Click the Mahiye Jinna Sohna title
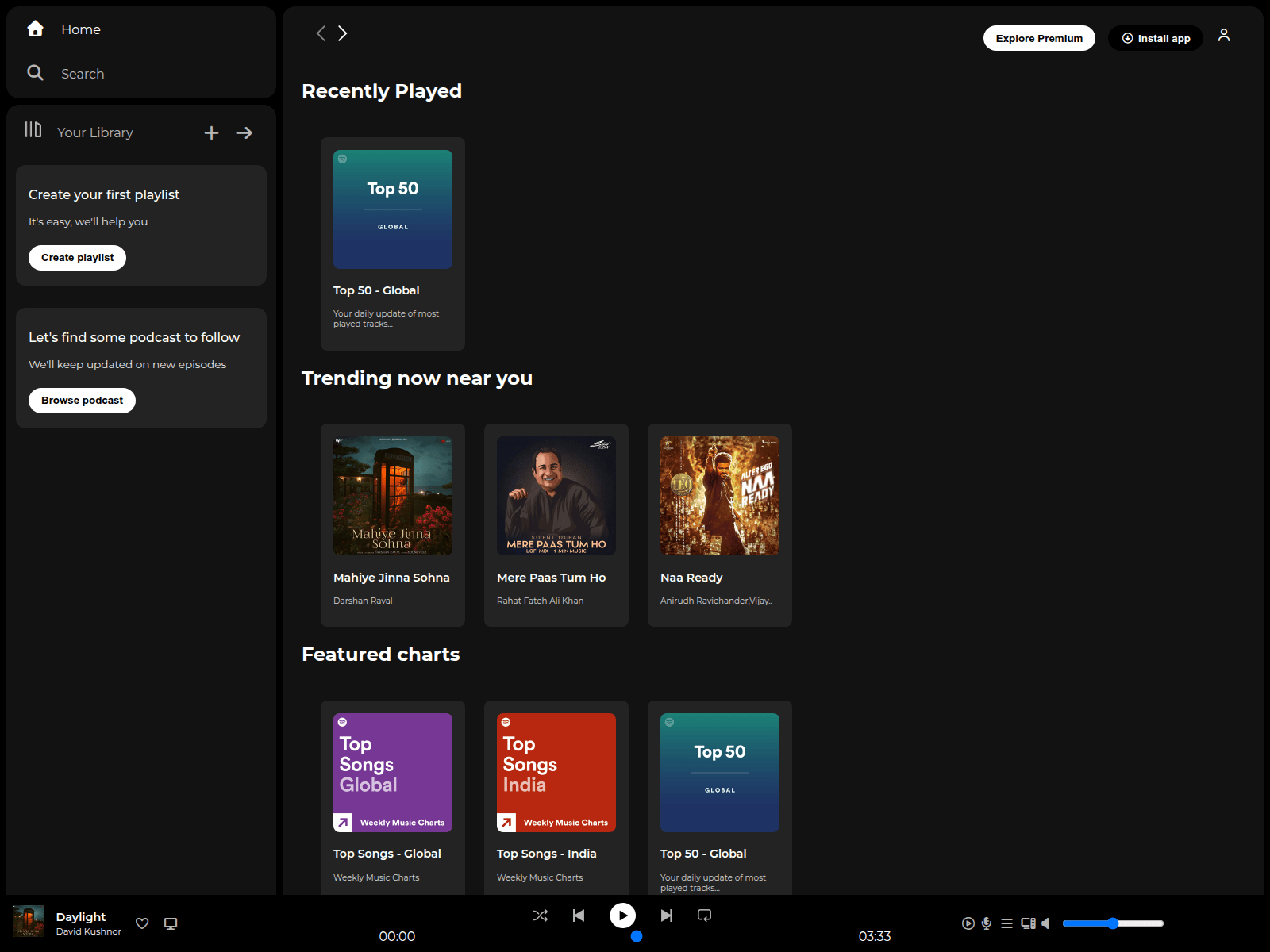 point(391,578)
